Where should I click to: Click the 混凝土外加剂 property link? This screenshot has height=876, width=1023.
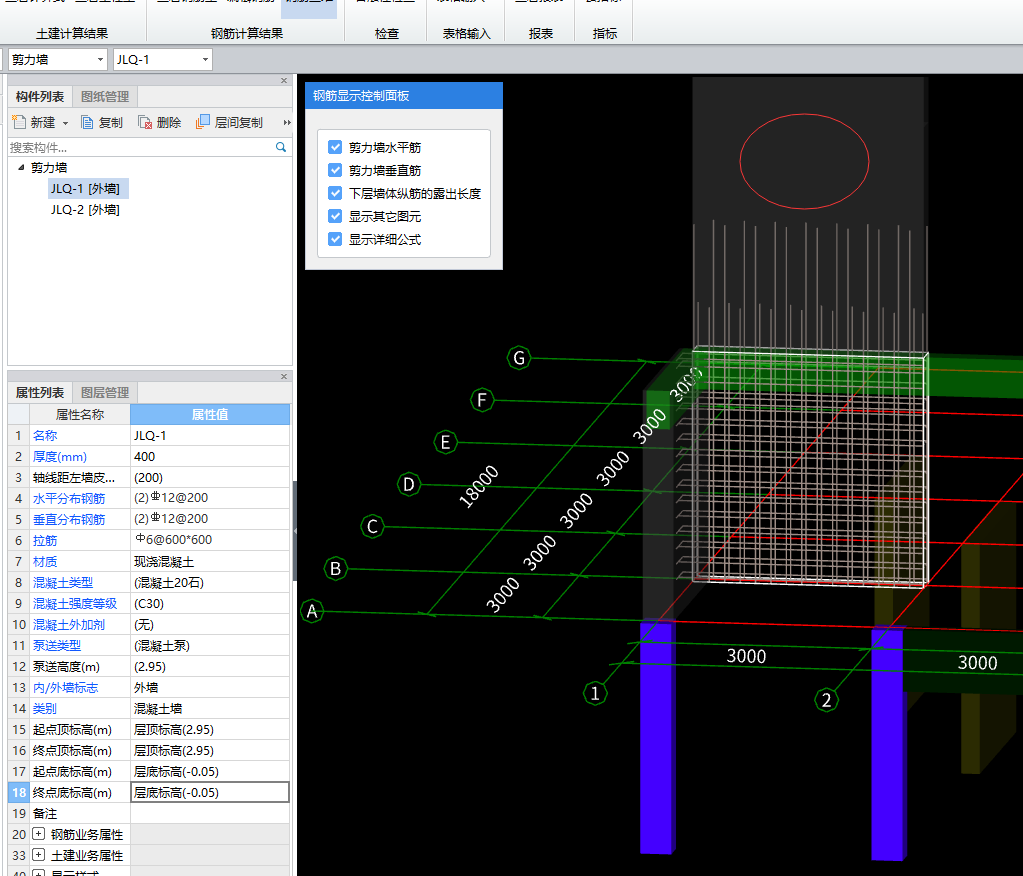(x=69, y=624)
